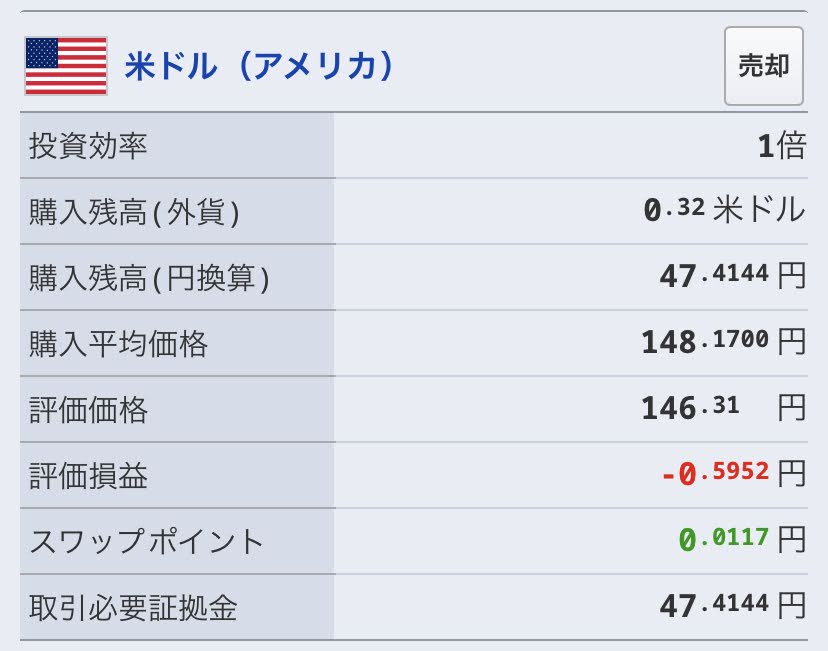Select the 購入残高(円換算) label
Screen dimensions: 828x651
[149, 278]
